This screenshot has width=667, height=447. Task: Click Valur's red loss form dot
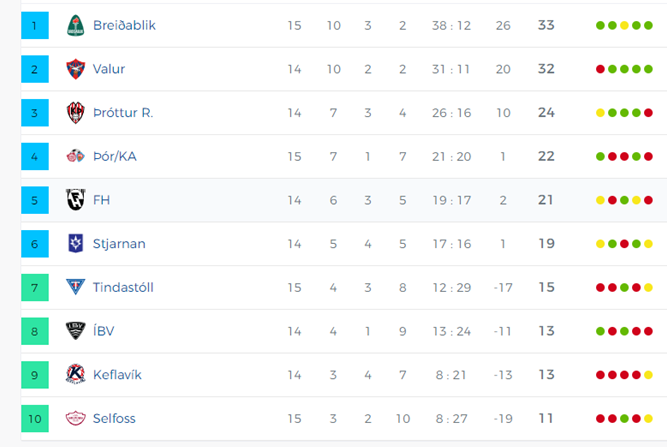coord(600,69)
